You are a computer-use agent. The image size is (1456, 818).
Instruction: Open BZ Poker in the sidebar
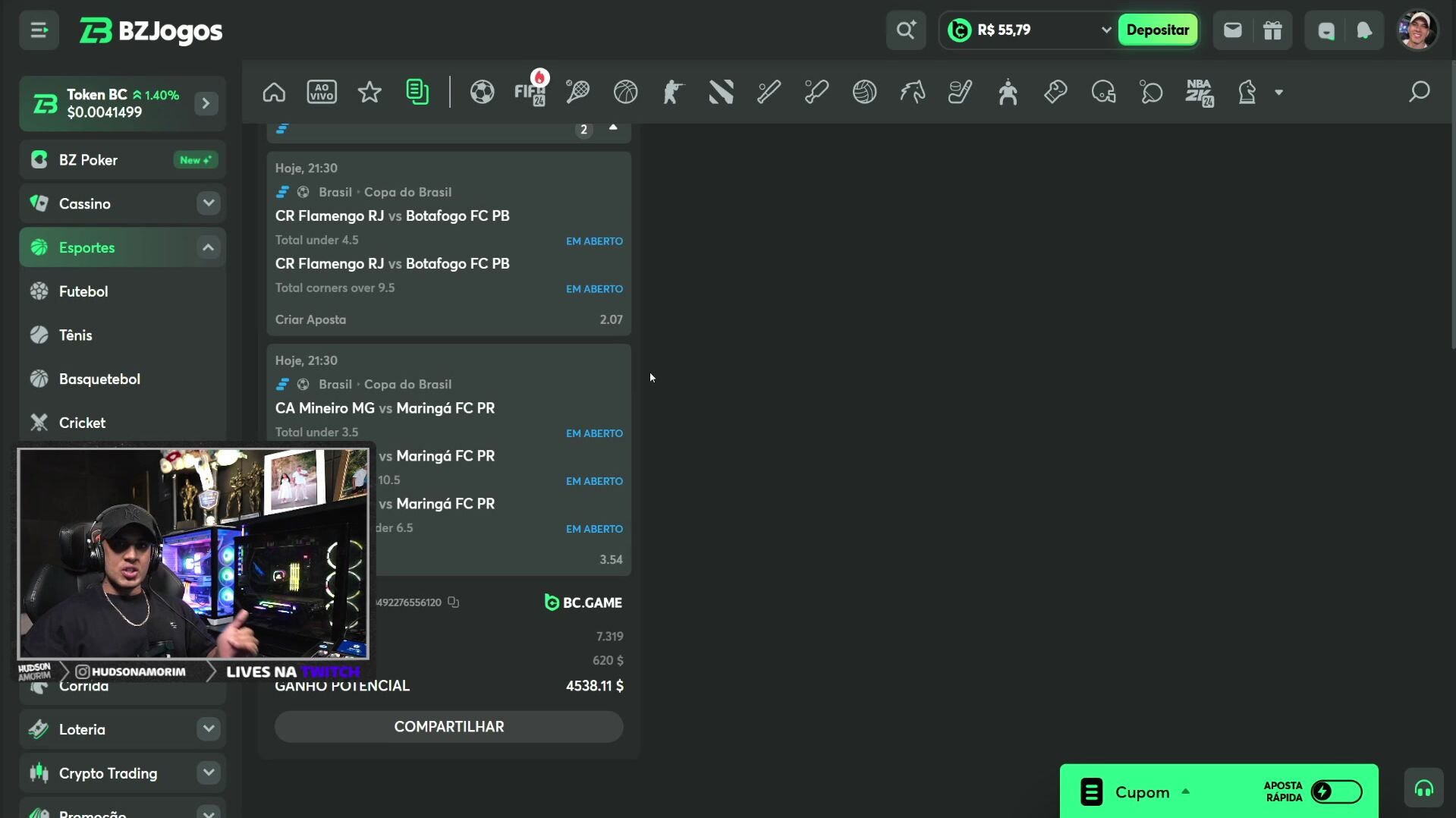pyautogui.click(x=123, y=160)
